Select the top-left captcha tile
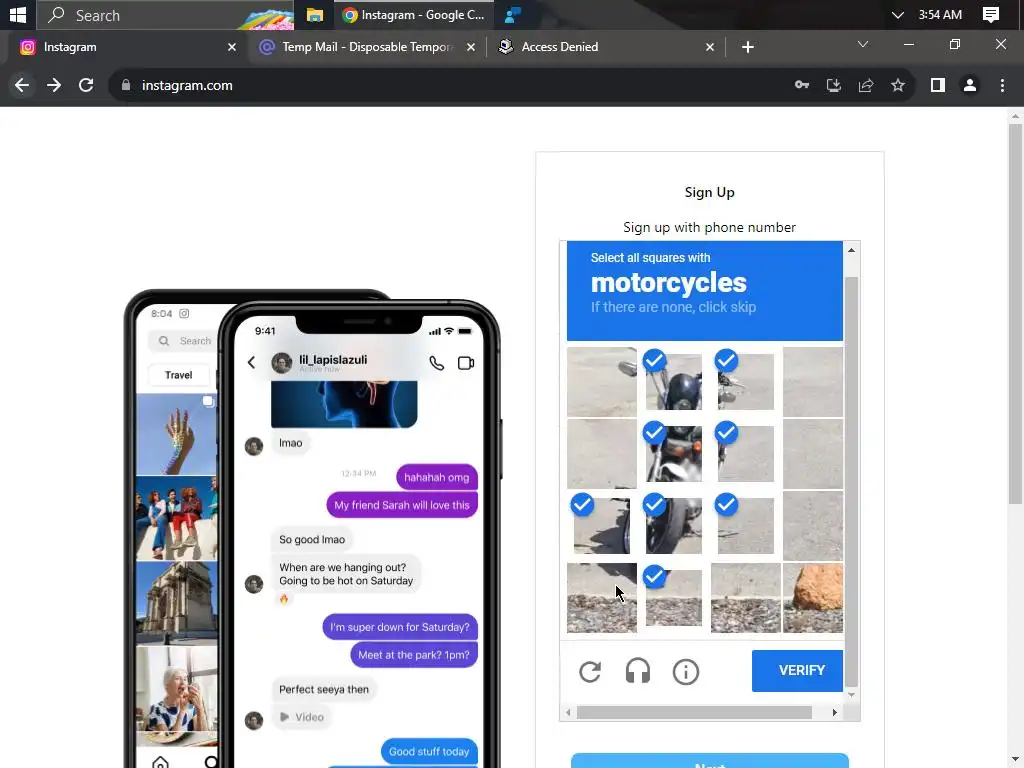 [x=601, y=381]
